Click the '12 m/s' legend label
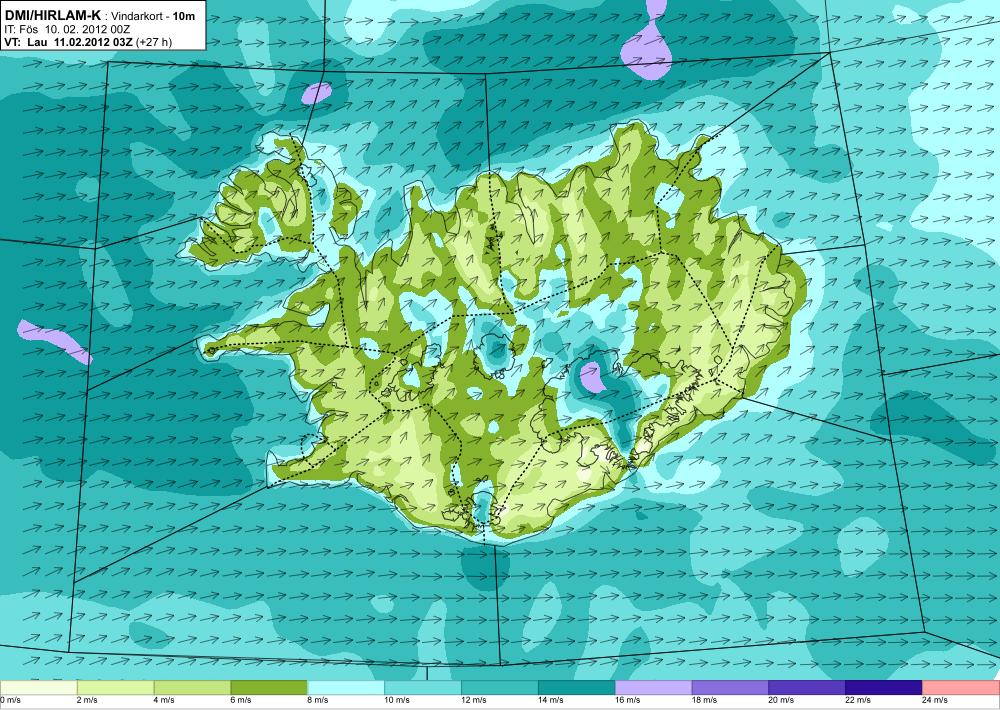 pos(474,700)
